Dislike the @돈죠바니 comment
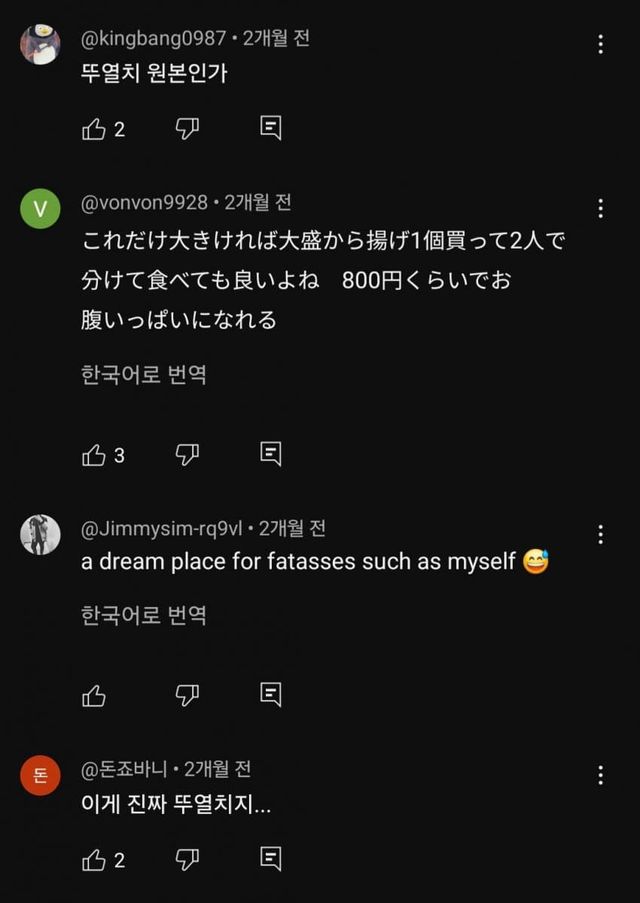Viewport: 640px width, 903px height. pyautogui.click(x=187, y=859)
